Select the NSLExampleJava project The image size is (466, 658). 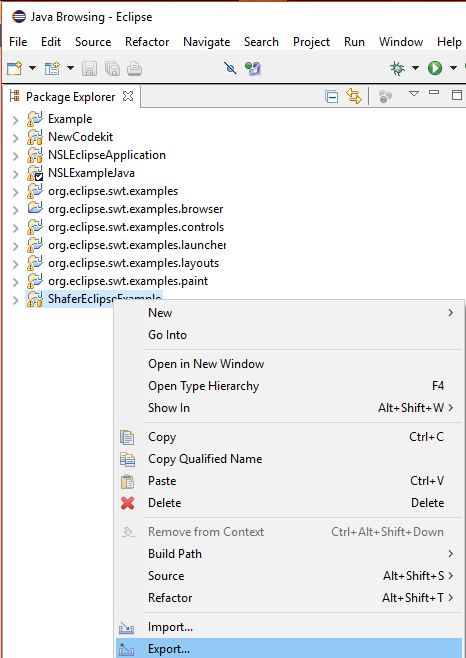pyautogui.click(x=91, y=173)
